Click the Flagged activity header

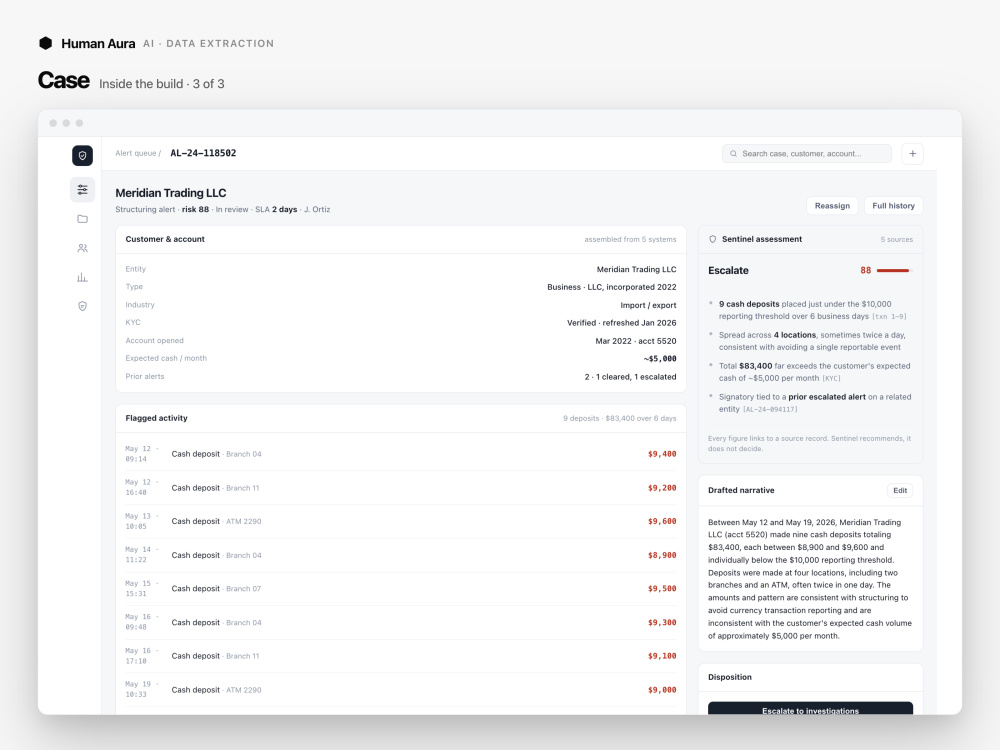(x=156, y=418)
